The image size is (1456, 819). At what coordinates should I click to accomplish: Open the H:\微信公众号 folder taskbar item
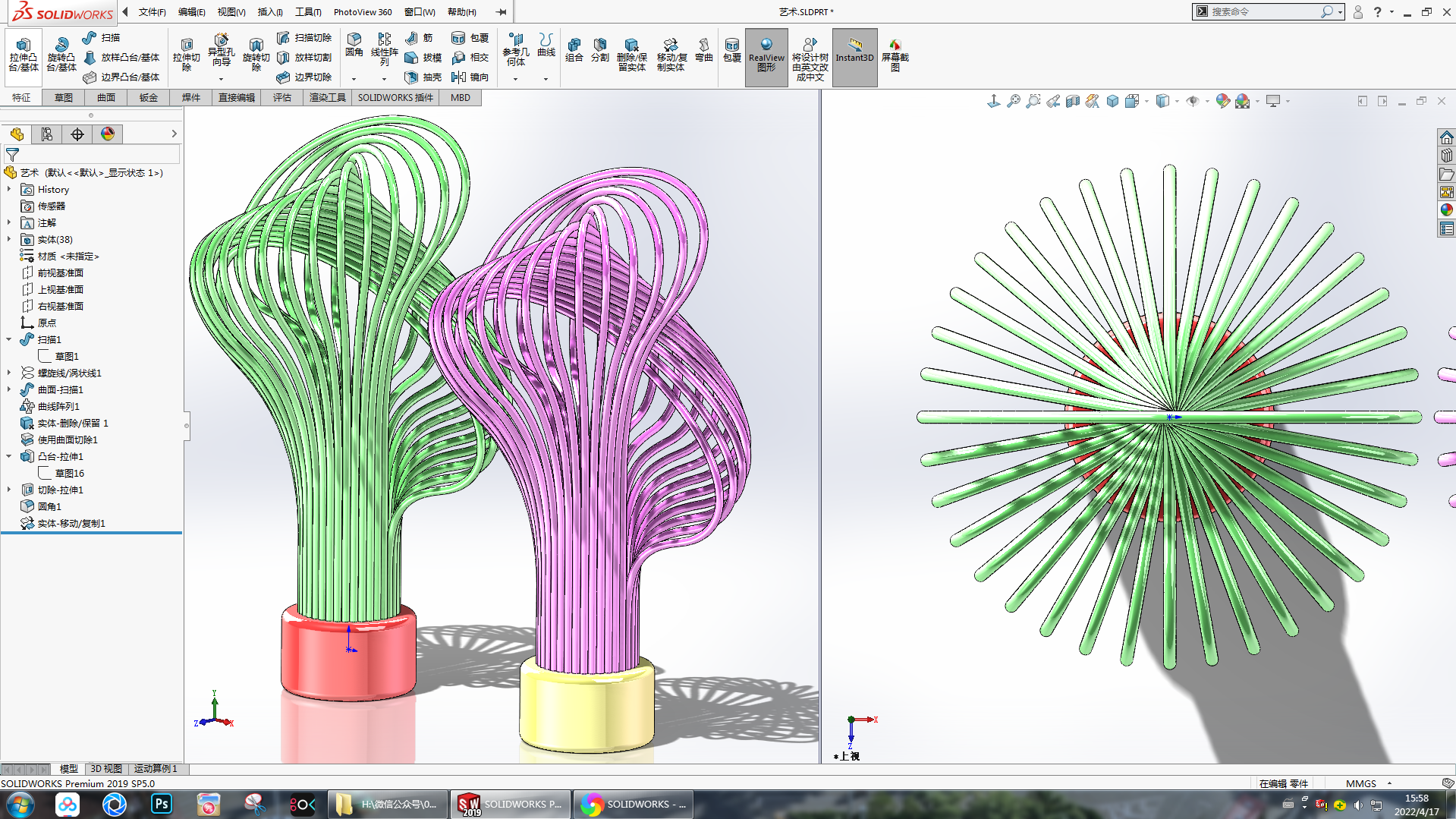coord(389,804)
